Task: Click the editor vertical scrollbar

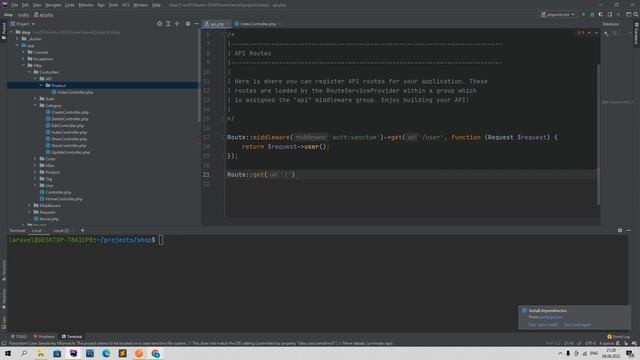Action: (x=598, y=135)
